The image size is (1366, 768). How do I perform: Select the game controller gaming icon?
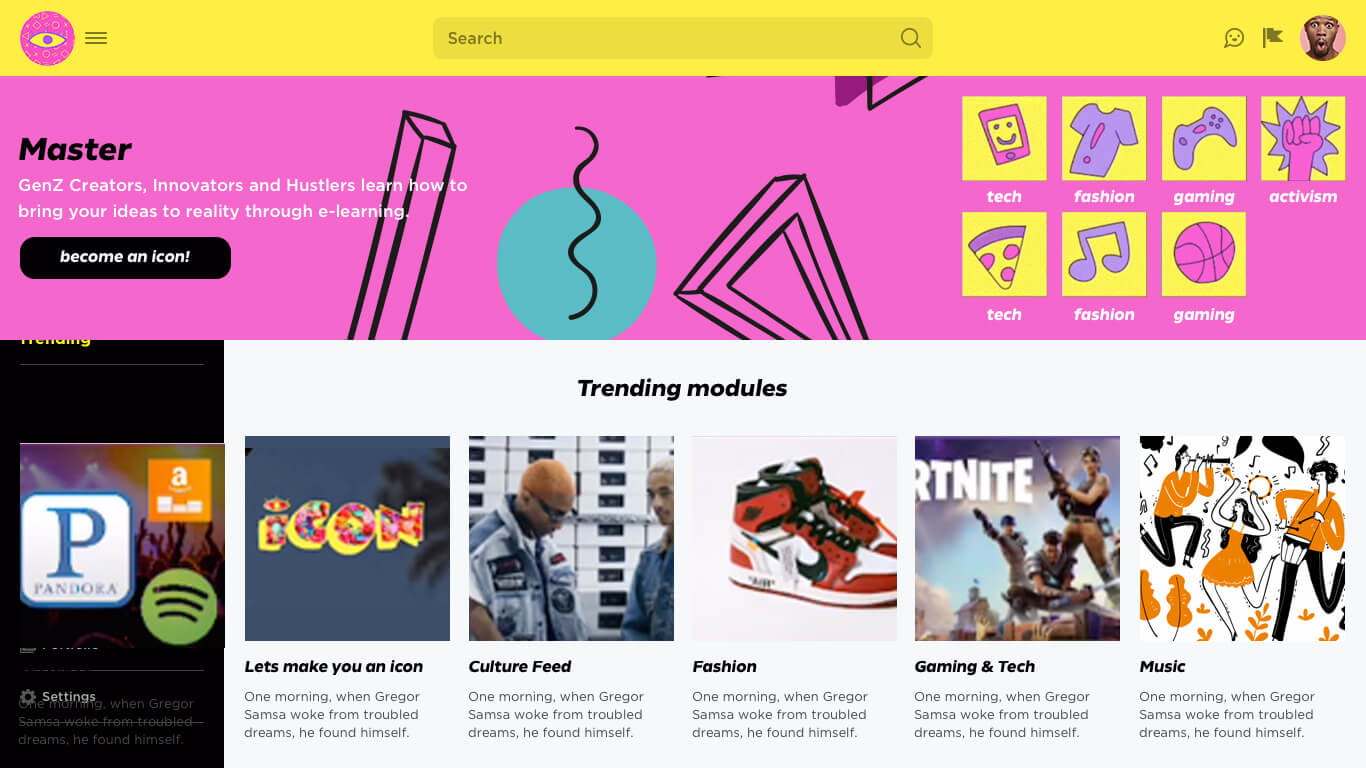coord(1204,138)
